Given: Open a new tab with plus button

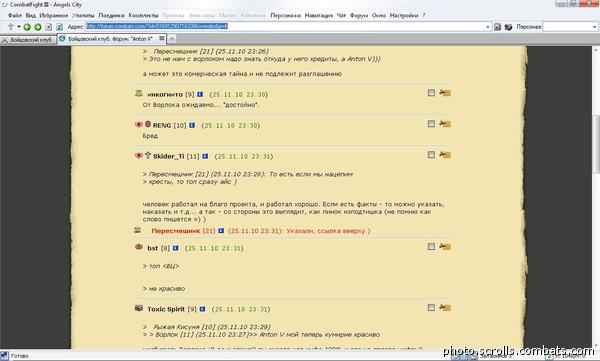Looking at the screenshot, I should tap(172, 39).
